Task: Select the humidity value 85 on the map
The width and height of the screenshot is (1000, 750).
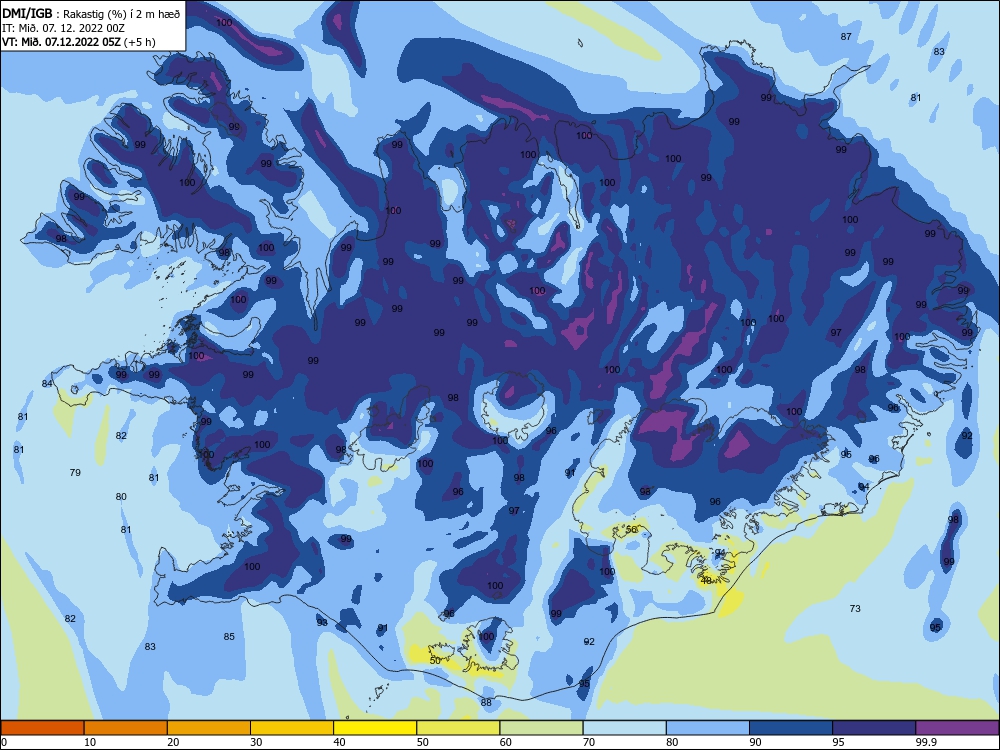Action: pyautogui.click(x=229, y=636)
